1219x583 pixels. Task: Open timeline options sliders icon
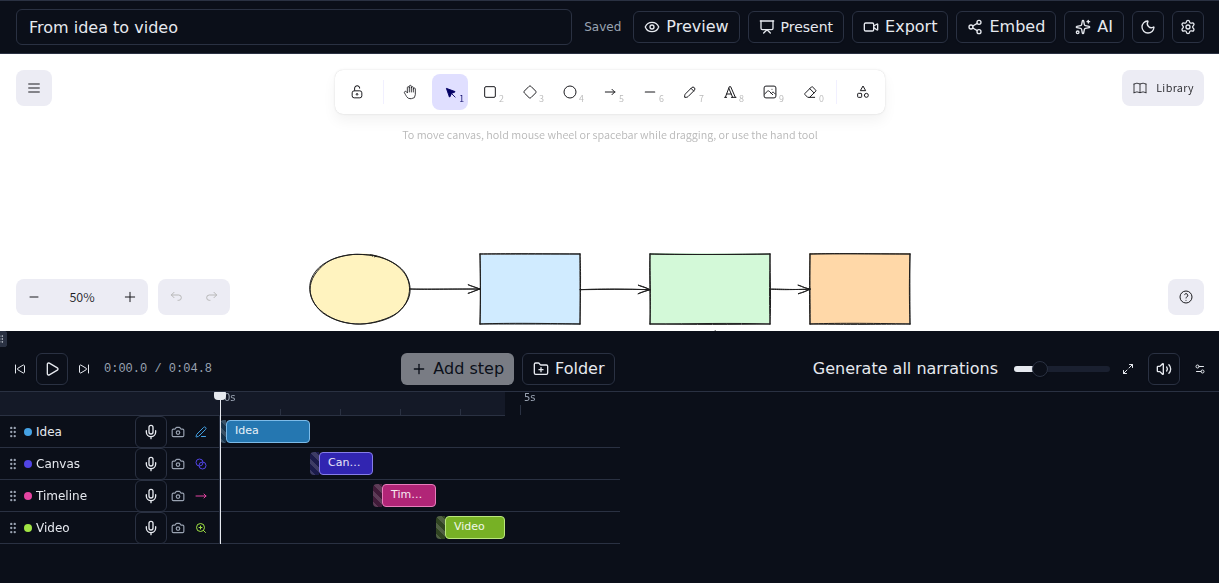[1200, 369]
